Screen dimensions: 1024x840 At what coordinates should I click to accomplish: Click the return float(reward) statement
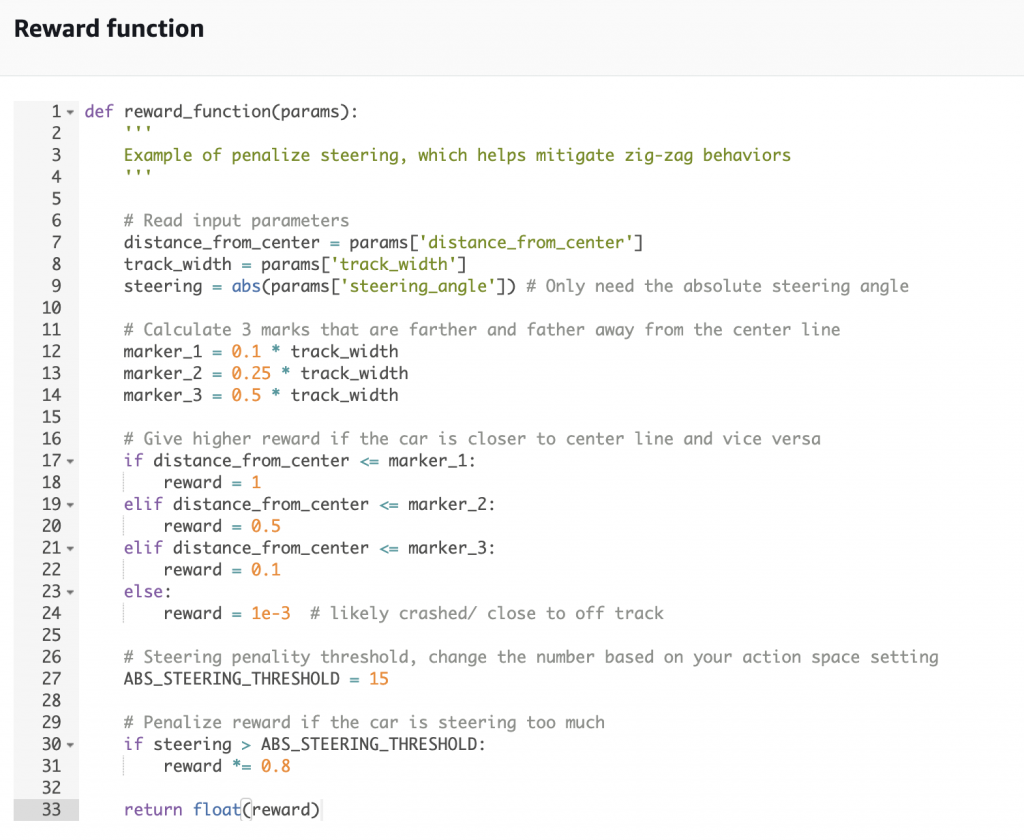coord(222,810)
